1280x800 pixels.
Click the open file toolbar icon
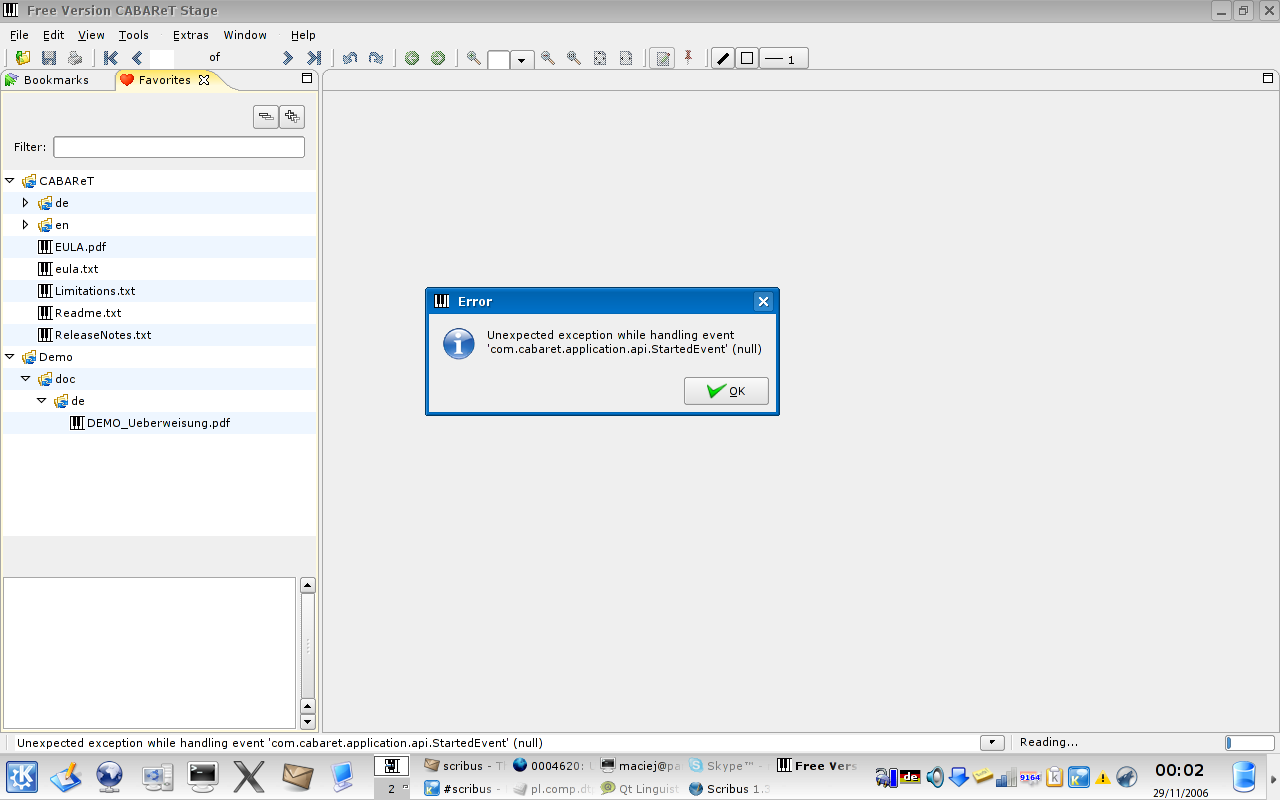point(22,58)
